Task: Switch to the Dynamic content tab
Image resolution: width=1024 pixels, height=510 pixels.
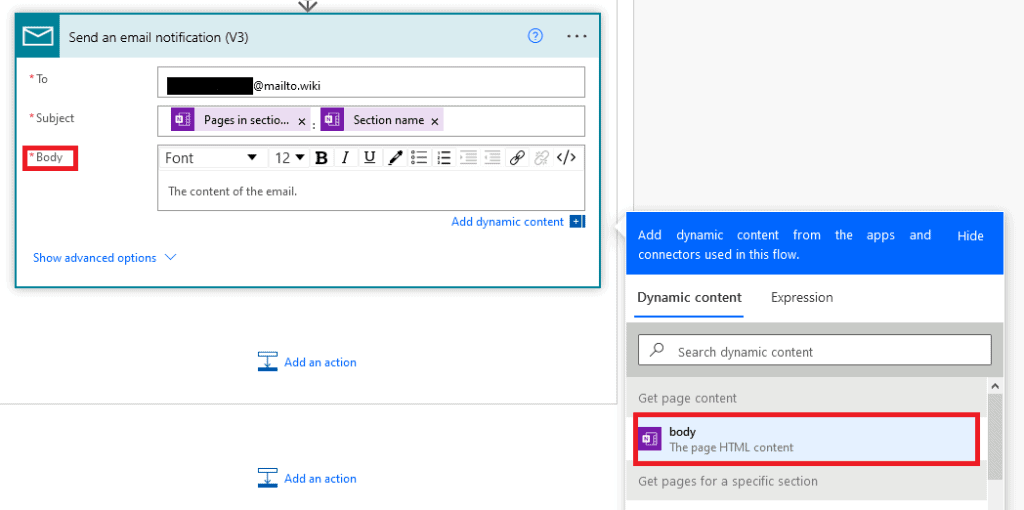Action: (689, 298)
